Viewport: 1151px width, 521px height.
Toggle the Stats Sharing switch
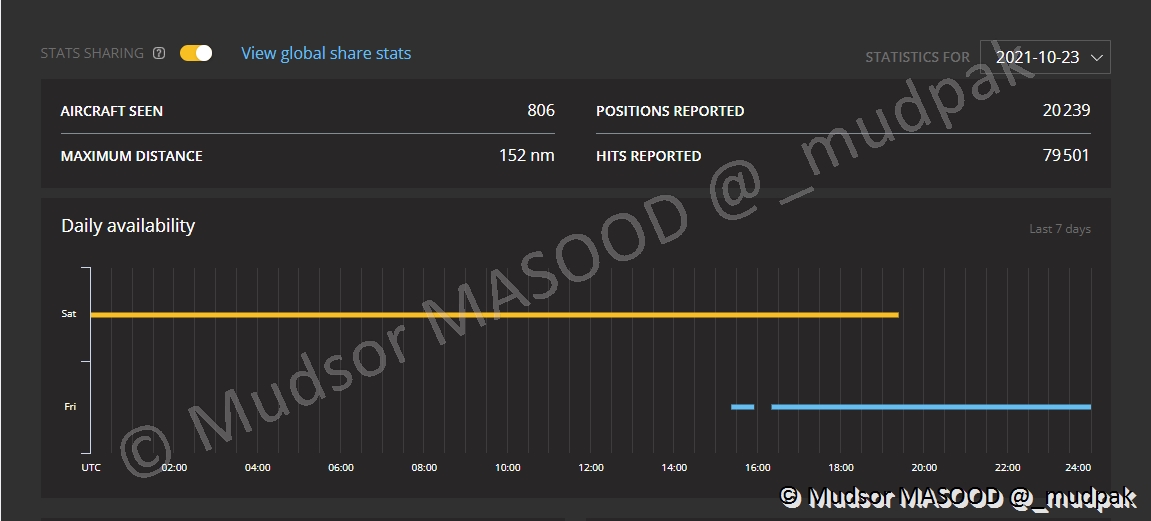pos(196,53)
